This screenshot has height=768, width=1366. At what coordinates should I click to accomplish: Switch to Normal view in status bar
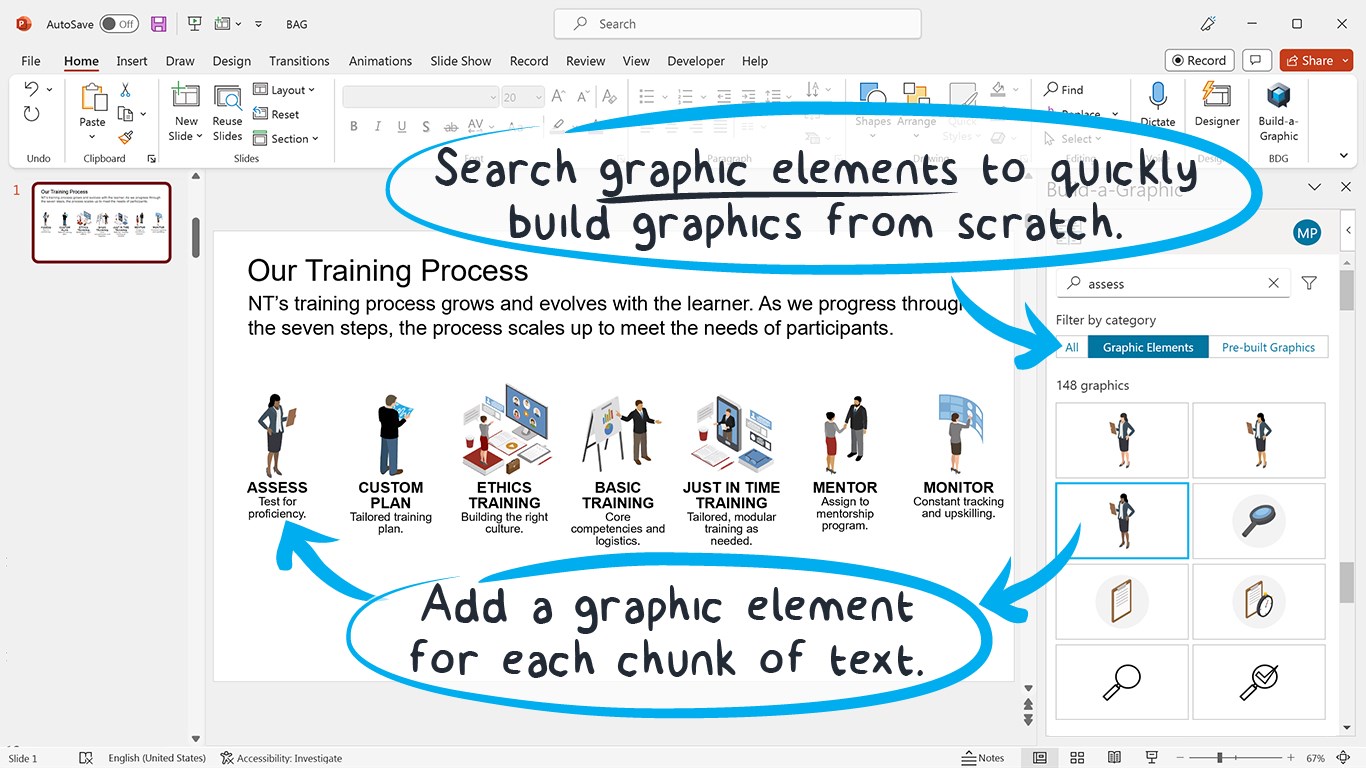coord(1040,758)
